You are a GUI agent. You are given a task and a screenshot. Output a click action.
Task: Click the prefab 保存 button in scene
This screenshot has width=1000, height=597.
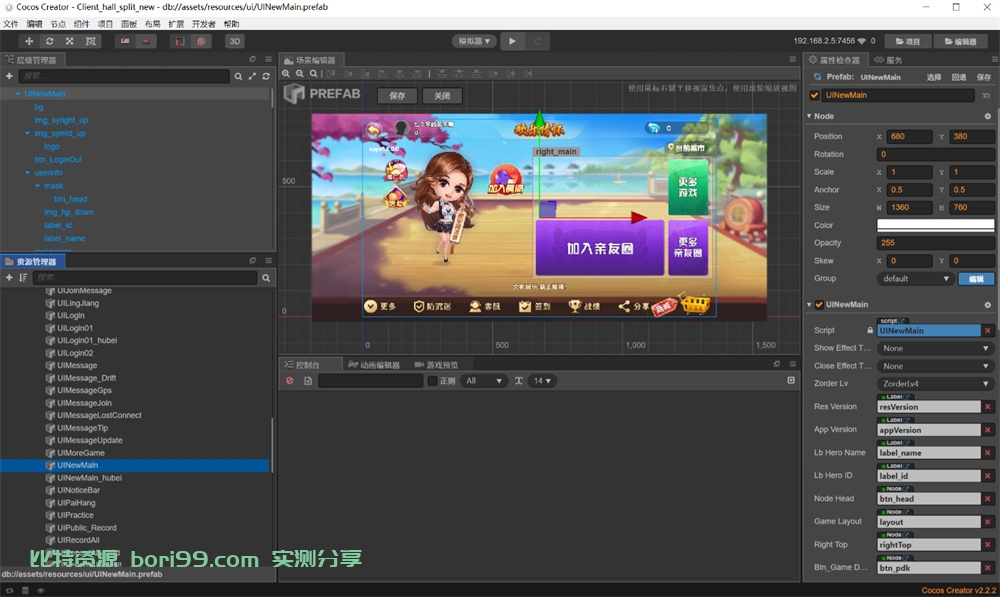pos(397,96)
